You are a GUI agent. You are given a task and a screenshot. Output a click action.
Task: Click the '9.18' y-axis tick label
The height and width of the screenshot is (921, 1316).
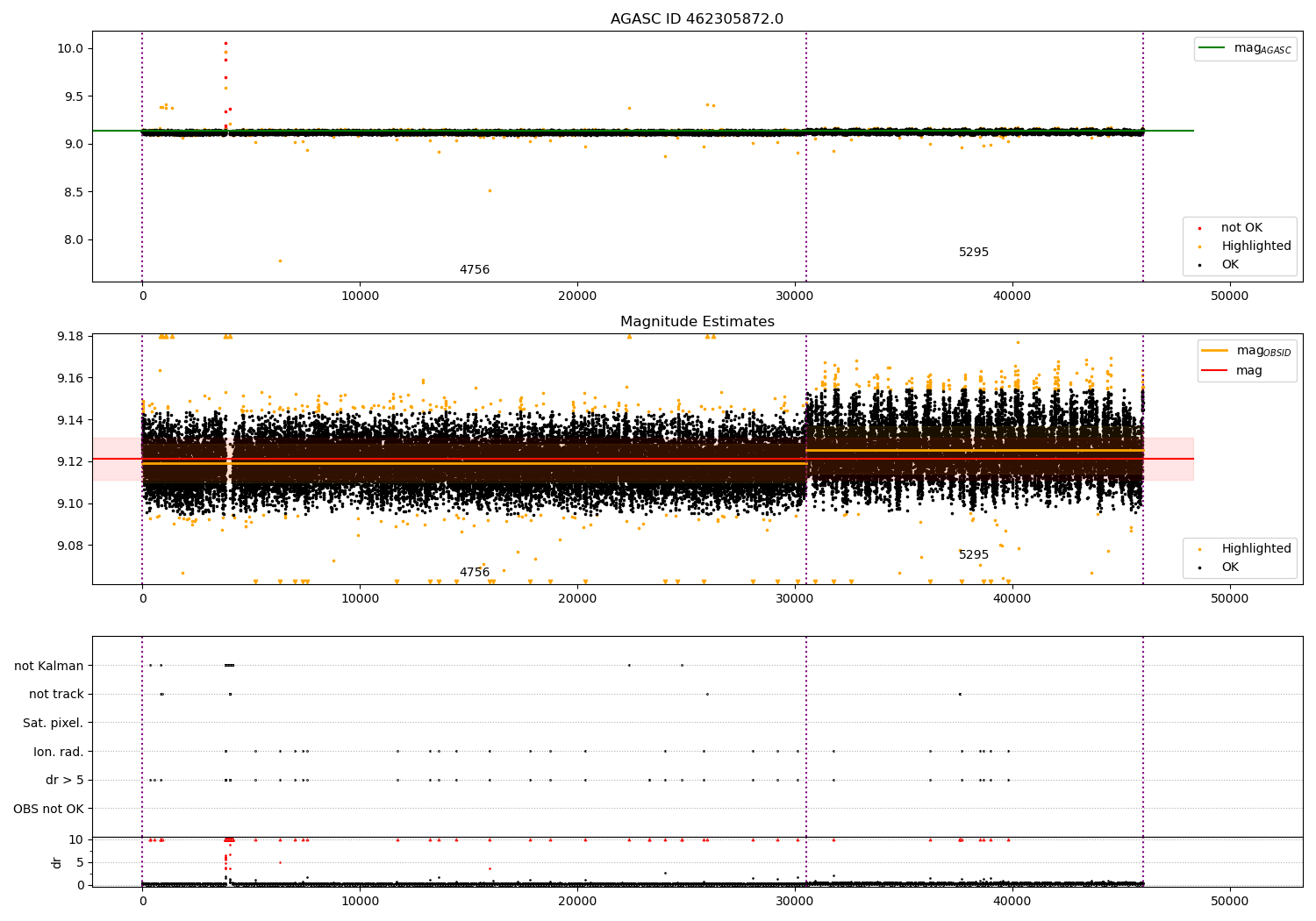(x=70, y=337)
